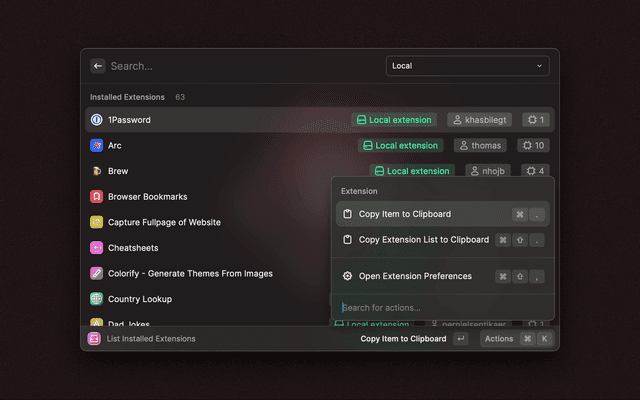The width and height of the screenshot is (640, 400).
Task: Click the Actions button in footer
Action: (x=498, y=339)
